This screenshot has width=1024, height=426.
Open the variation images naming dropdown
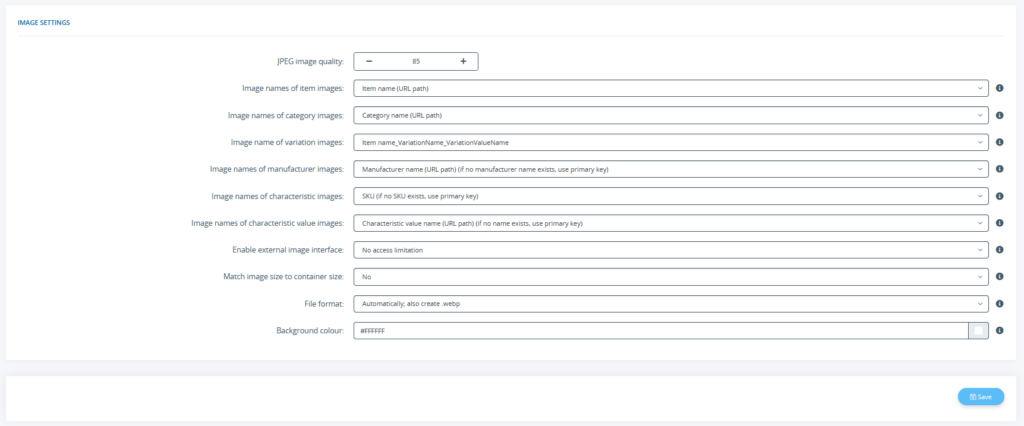671,142
